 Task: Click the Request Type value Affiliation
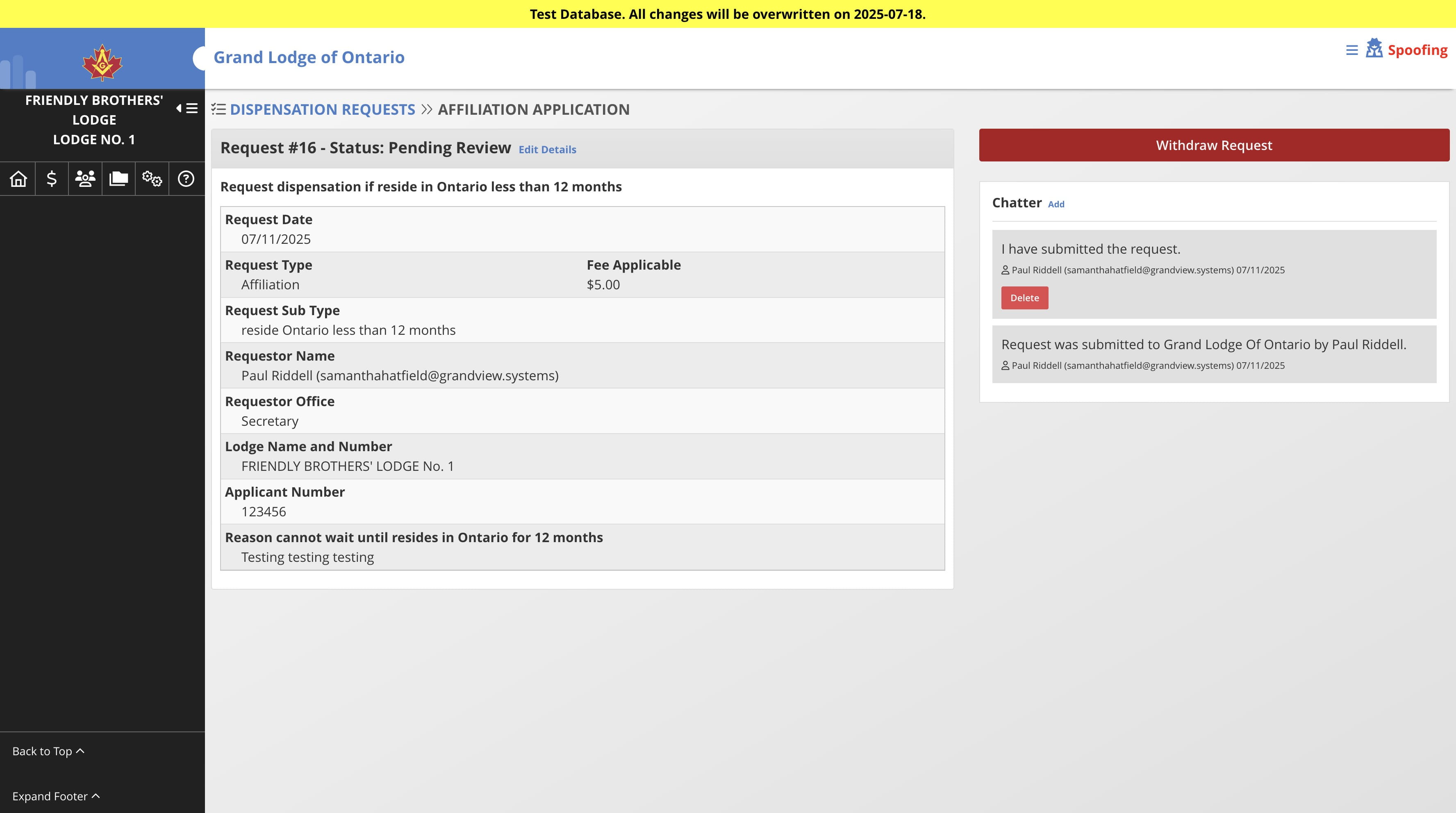270,285
